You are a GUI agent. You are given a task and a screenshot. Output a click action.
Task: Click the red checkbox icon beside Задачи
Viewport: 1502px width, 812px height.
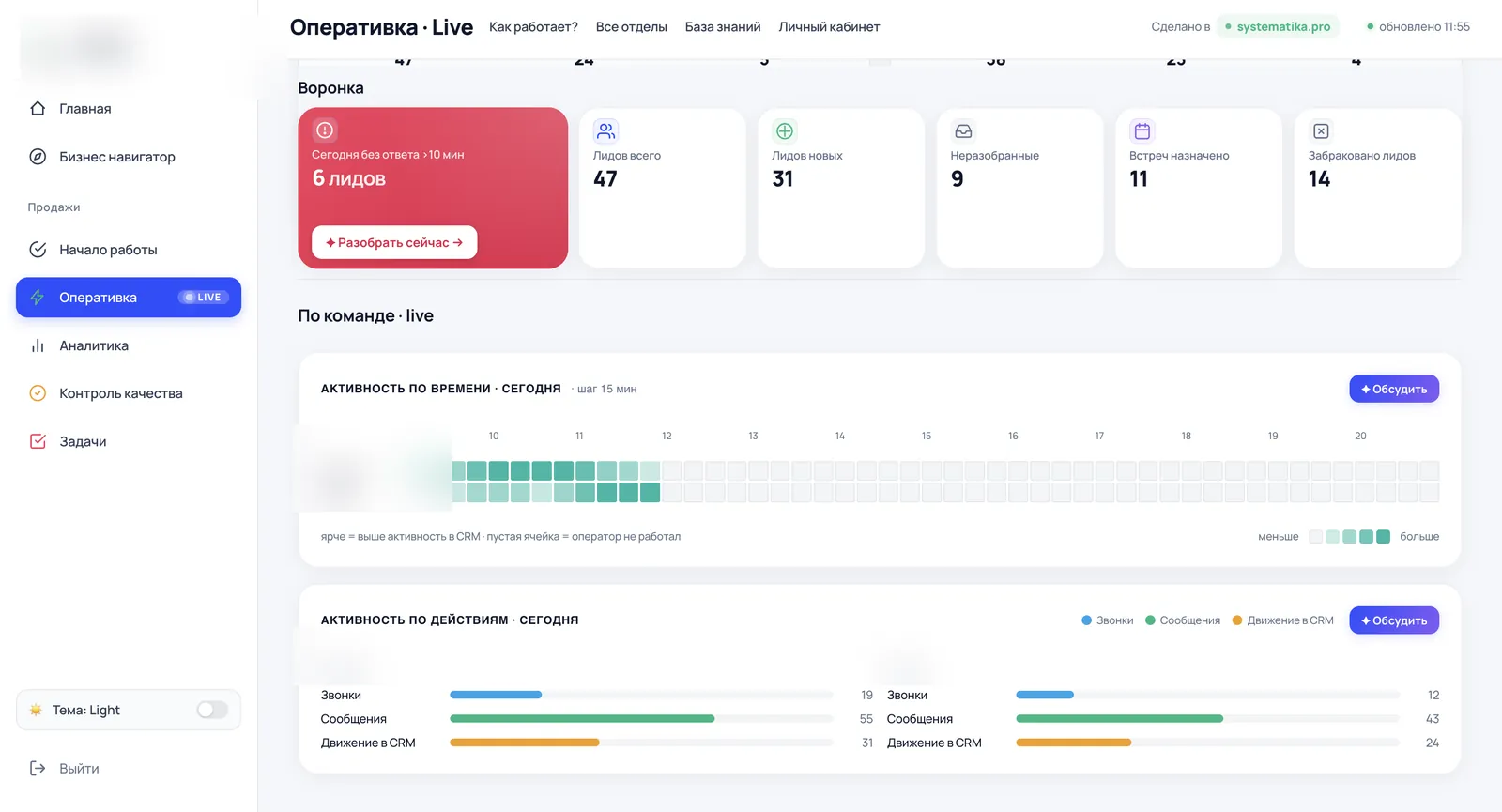pos(38,441)
